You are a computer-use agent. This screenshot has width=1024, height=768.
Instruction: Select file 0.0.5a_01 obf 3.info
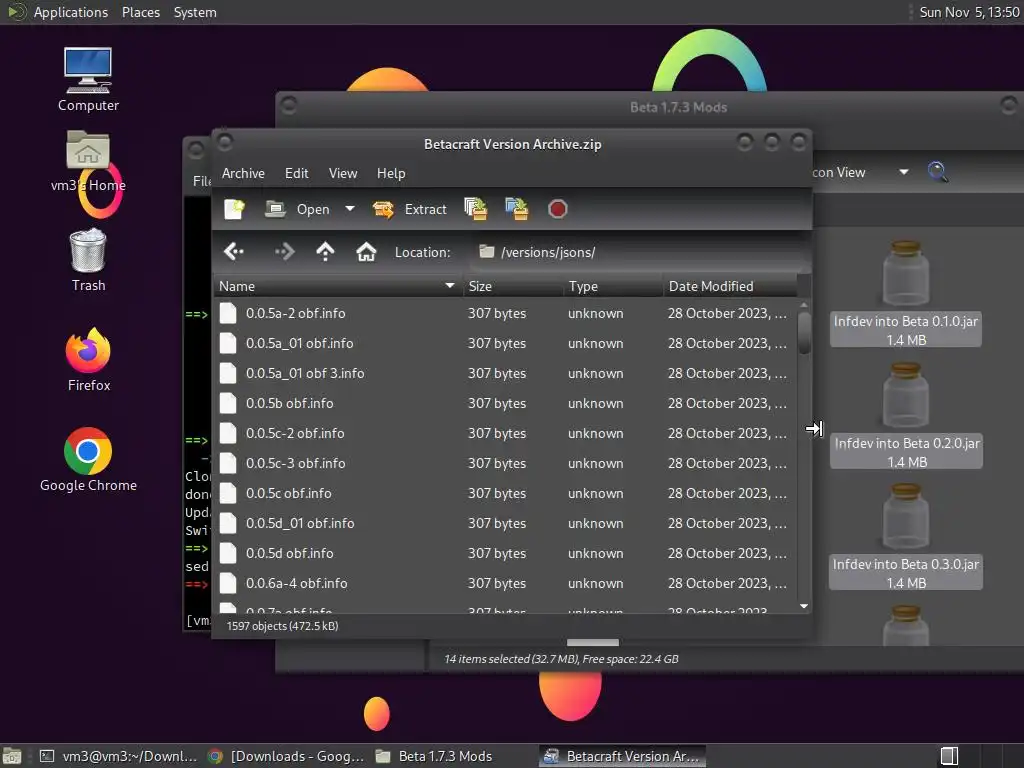pyautogui.click(x=505, y=374)
